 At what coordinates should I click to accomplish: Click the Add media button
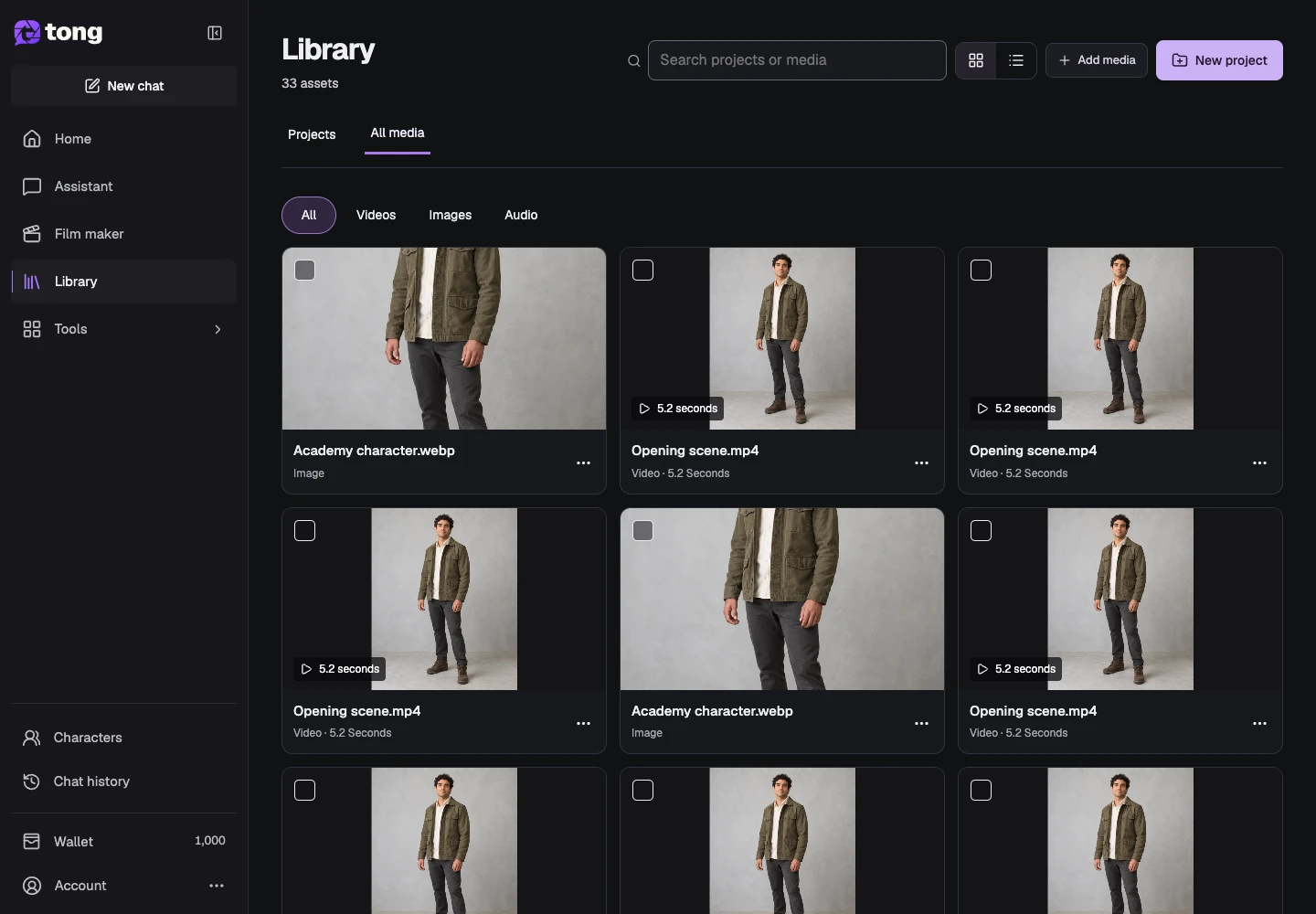tap(1097, 60)
